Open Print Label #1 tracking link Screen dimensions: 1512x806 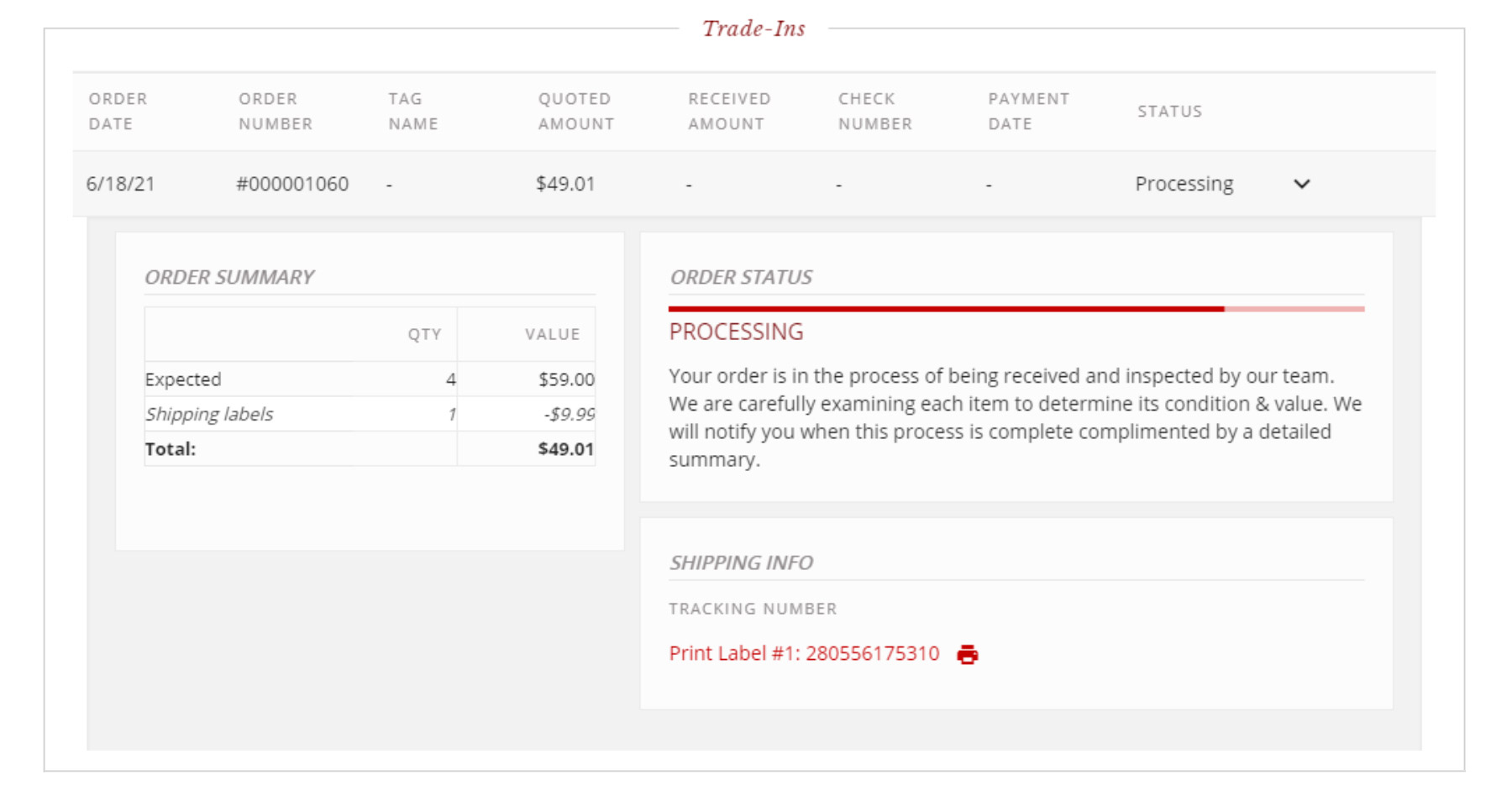pos(804,653)
